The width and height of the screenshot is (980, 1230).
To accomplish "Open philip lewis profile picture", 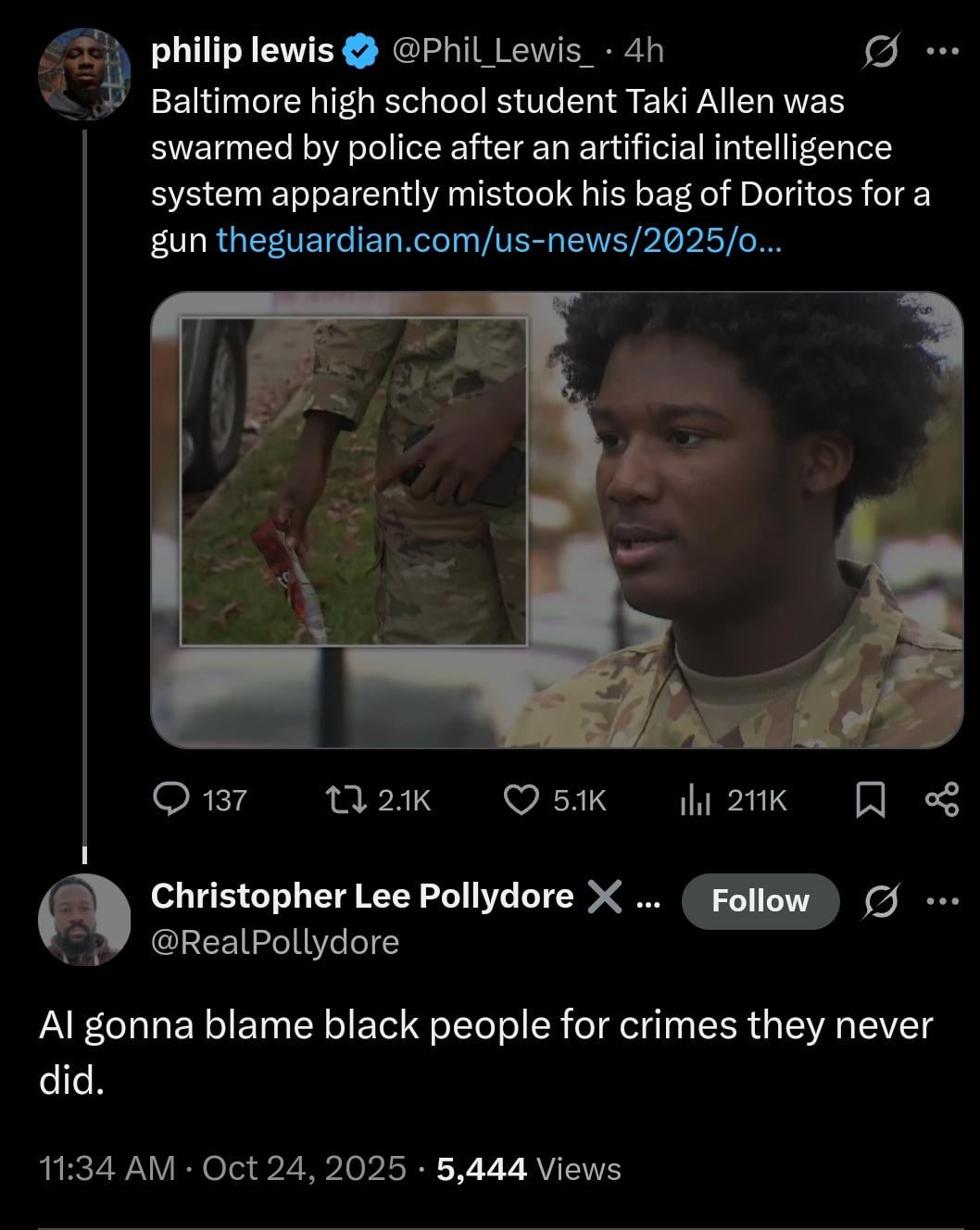I will [x=84, y=74].
